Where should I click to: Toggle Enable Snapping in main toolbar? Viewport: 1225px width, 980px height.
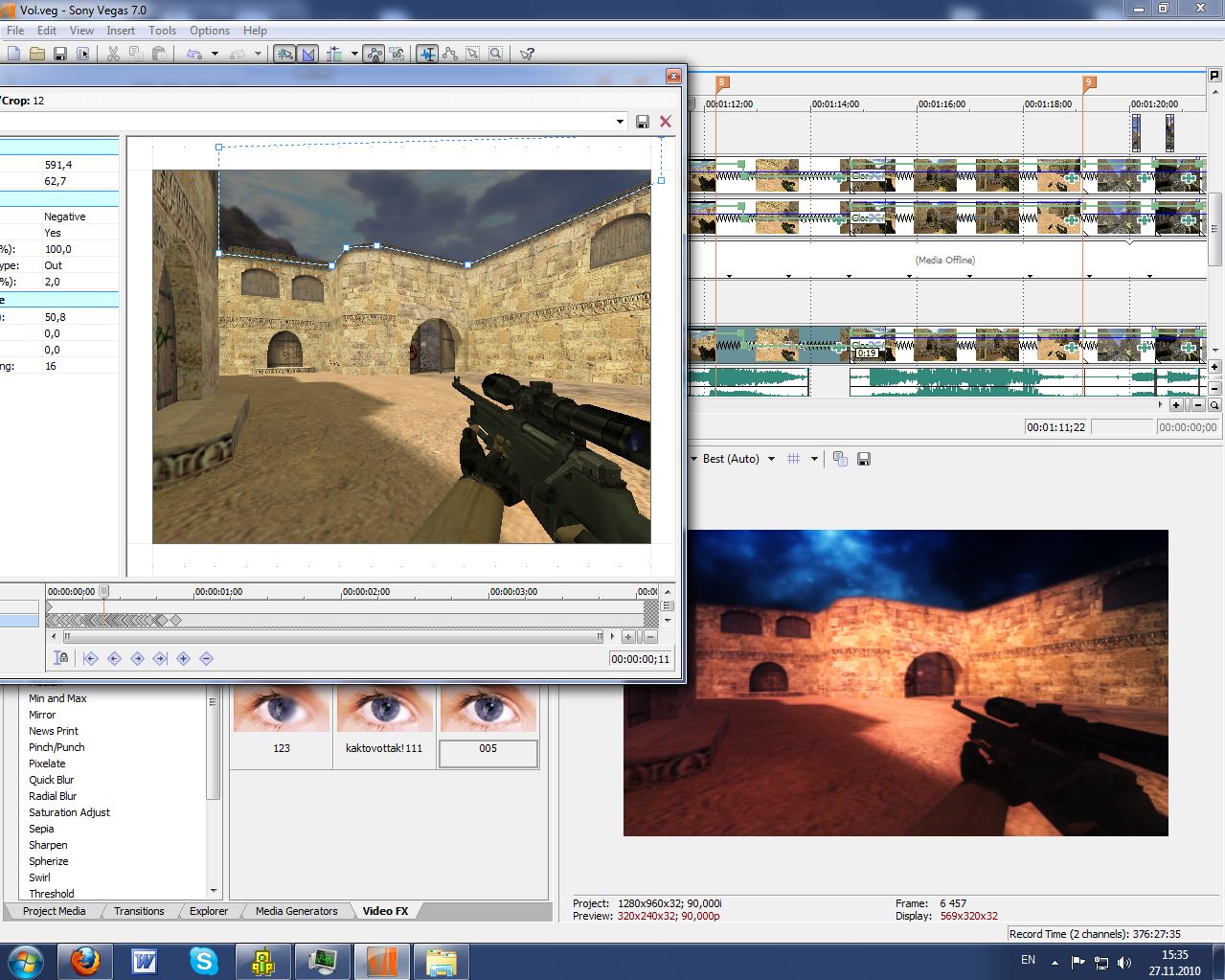pyautogui.click(x=284, y=55)
